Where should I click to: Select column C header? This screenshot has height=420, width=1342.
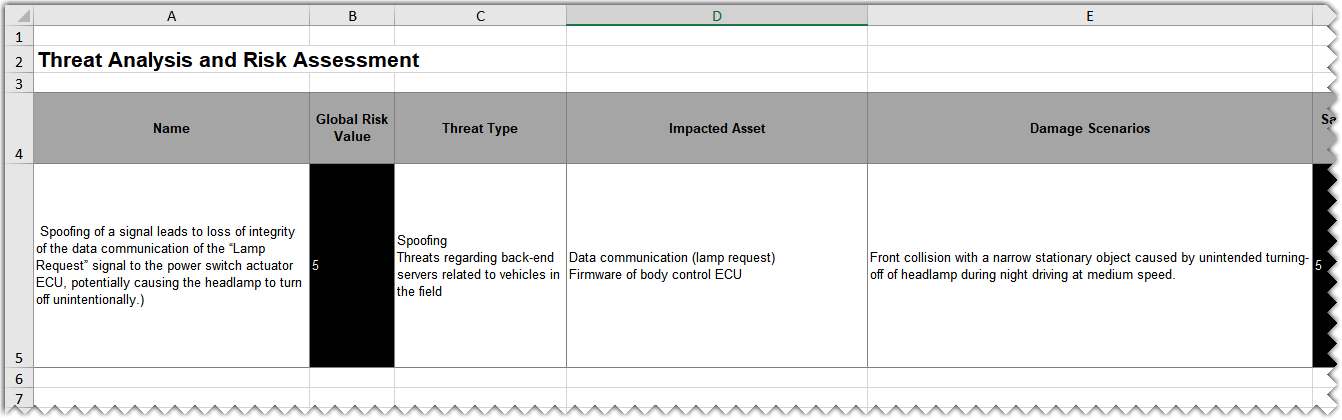coord(480,16)
